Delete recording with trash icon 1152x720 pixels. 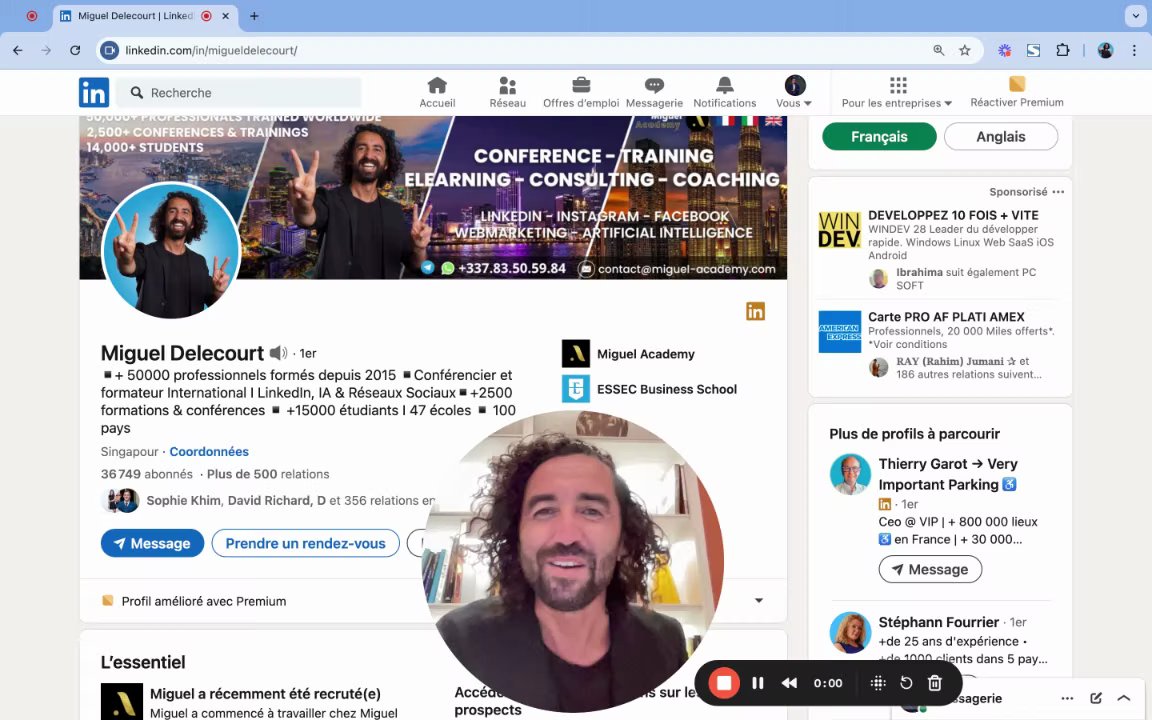coord(935,683)
